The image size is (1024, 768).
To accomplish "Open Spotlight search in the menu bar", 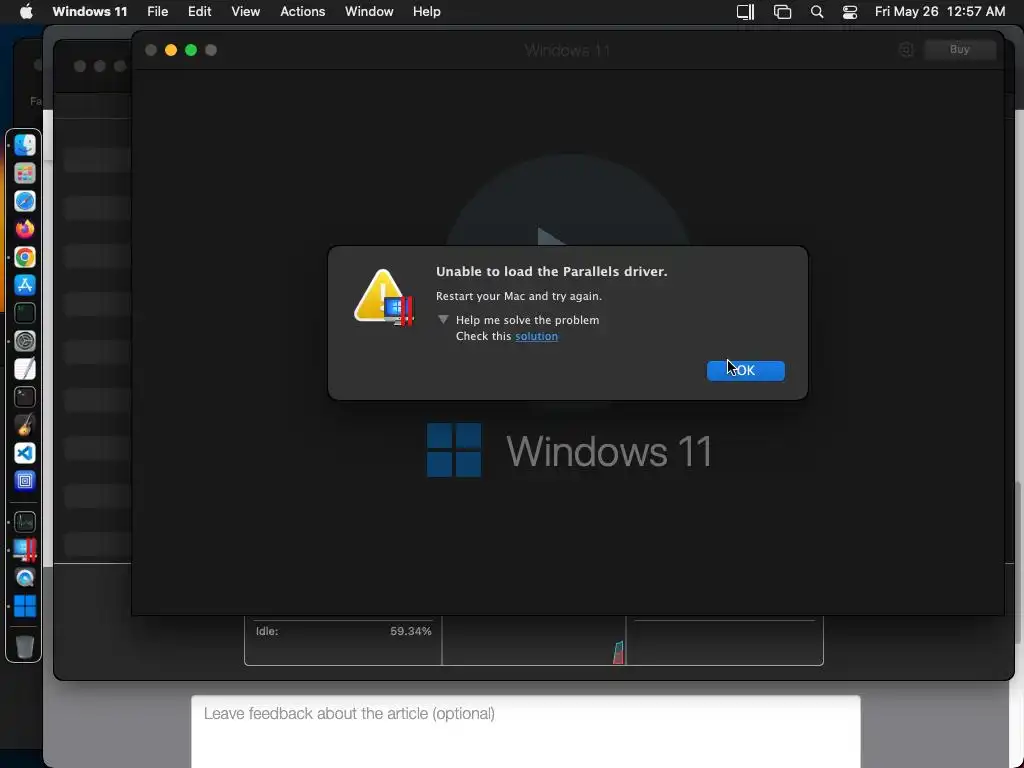I will tap(816, 12).
